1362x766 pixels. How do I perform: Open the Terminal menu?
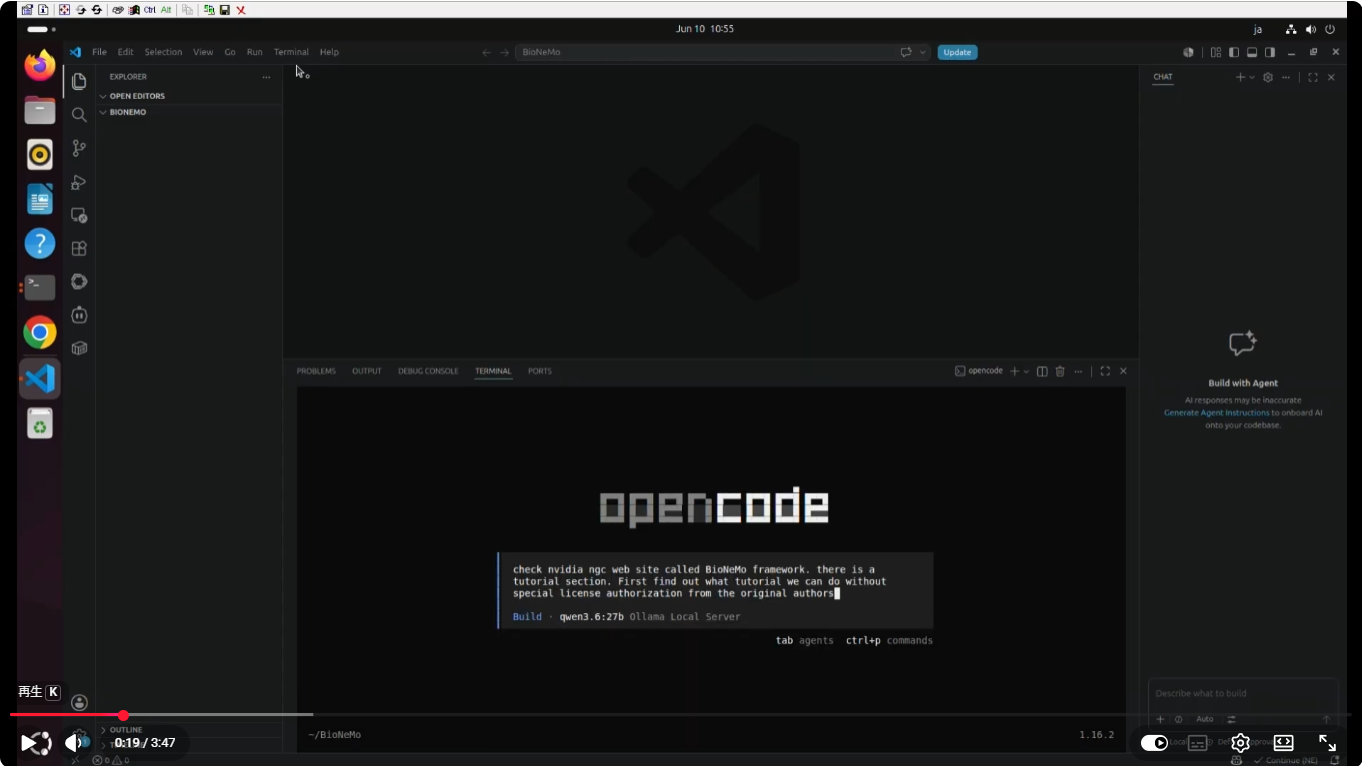(291, 52)
